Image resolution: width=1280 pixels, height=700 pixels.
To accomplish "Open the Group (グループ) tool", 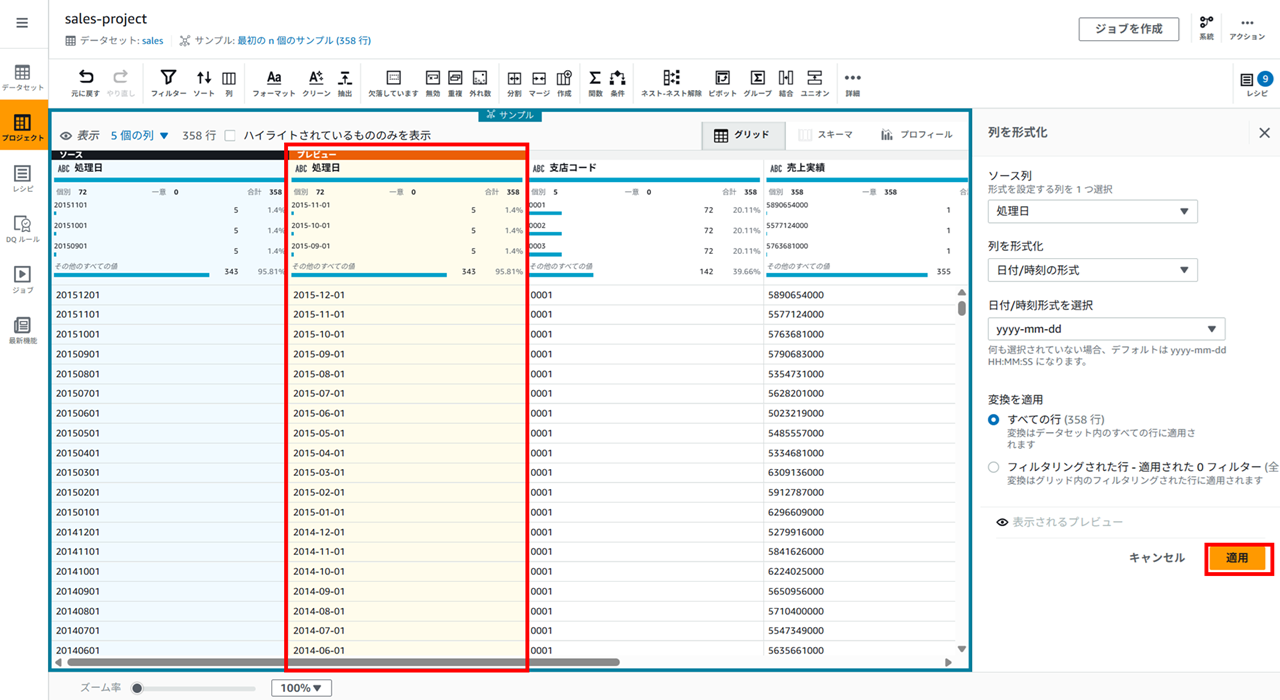I will (x=758, y=82).
